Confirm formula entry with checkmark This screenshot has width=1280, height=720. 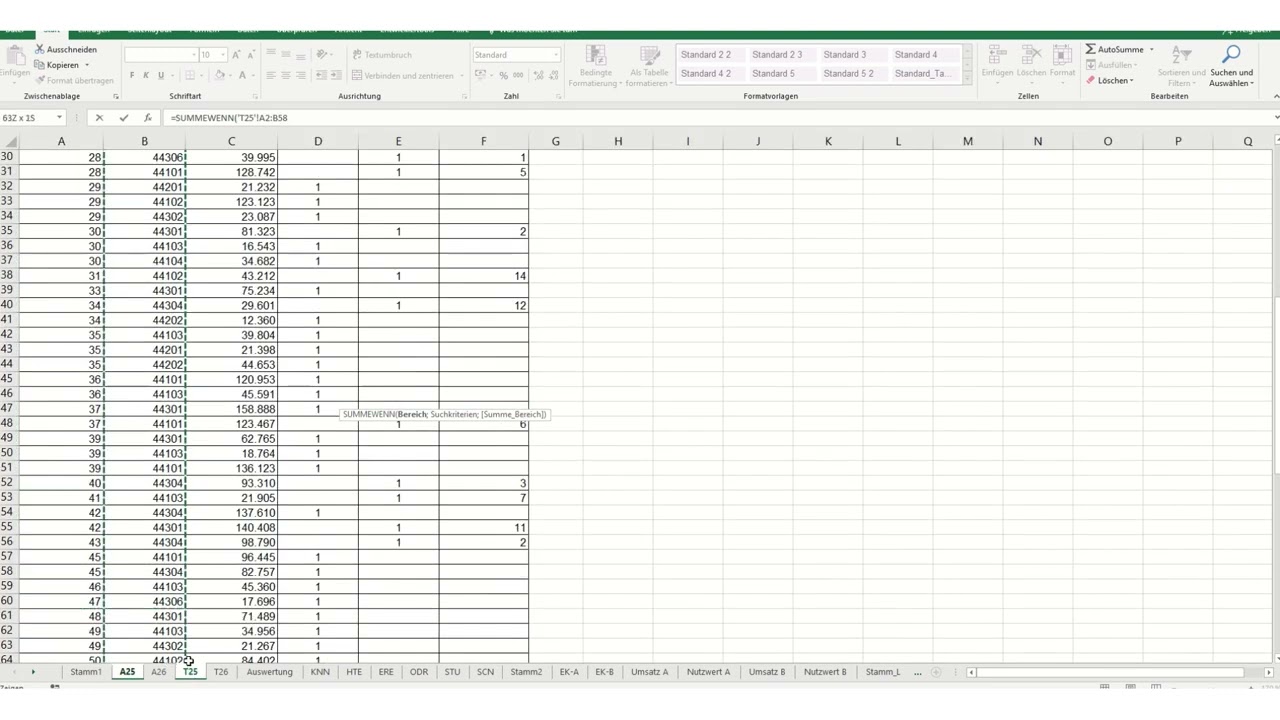(x=123, y=118)
